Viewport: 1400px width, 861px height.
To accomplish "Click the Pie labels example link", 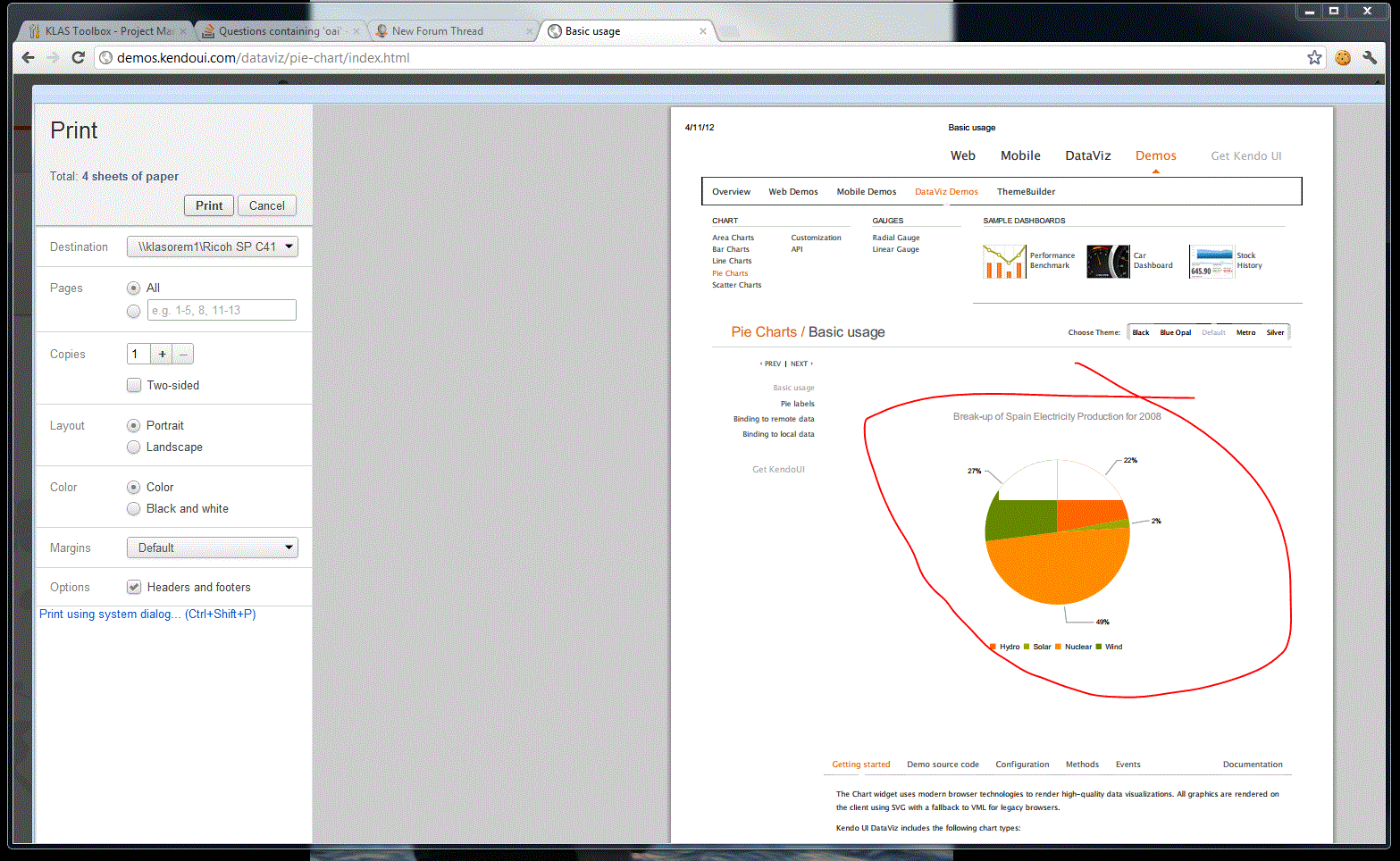I will click(798, 404).
